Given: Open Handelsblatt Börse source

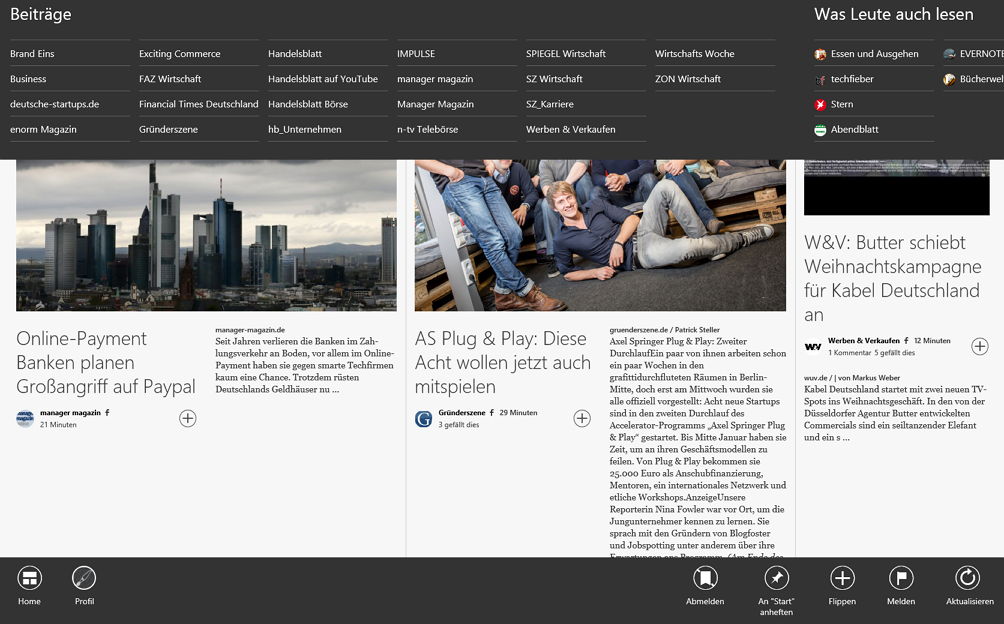Looking at the screenshot, I should tap(308, 104).
